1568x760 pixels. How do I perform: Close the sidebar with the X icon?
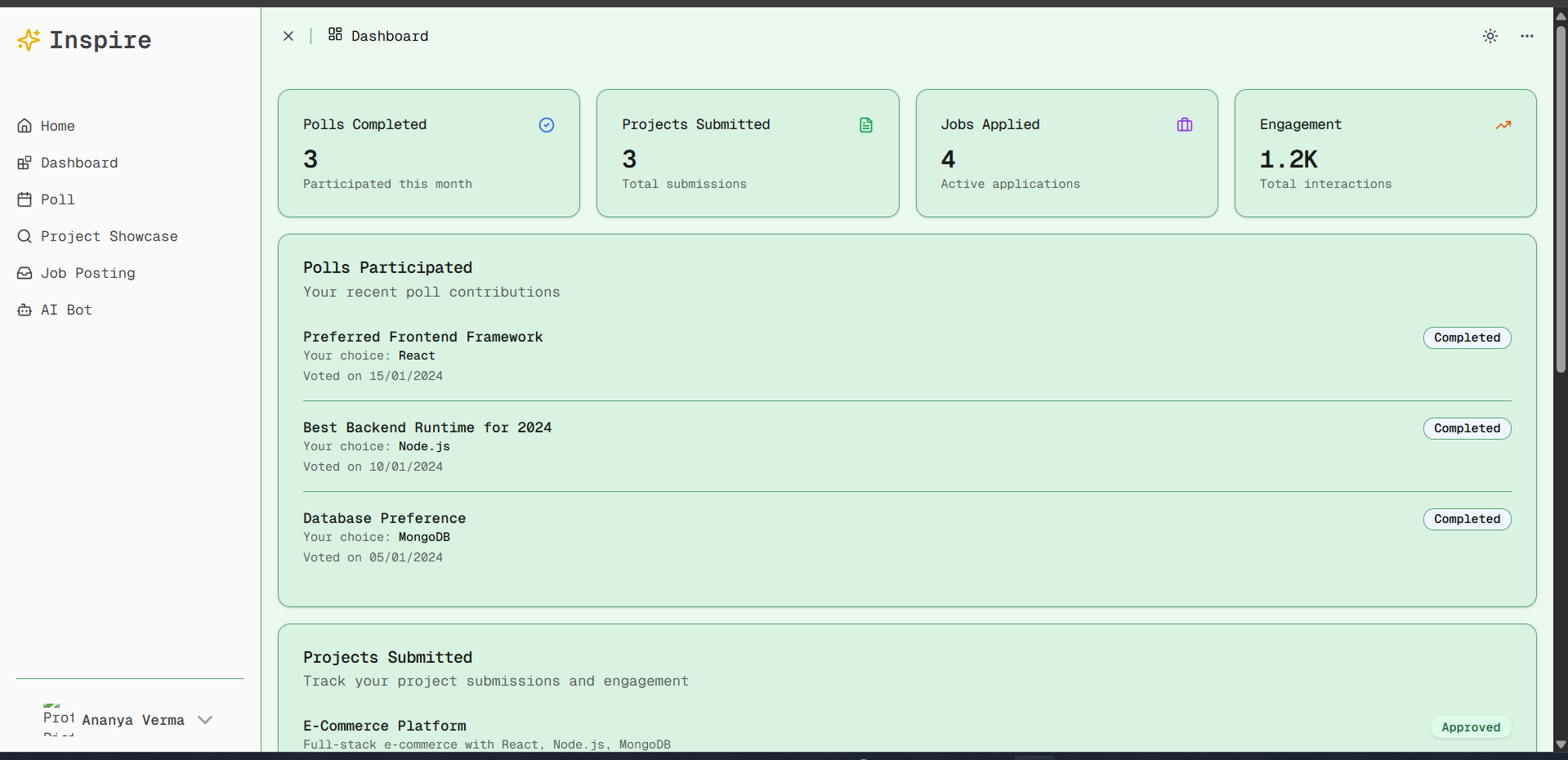click(x=288, y=36)
